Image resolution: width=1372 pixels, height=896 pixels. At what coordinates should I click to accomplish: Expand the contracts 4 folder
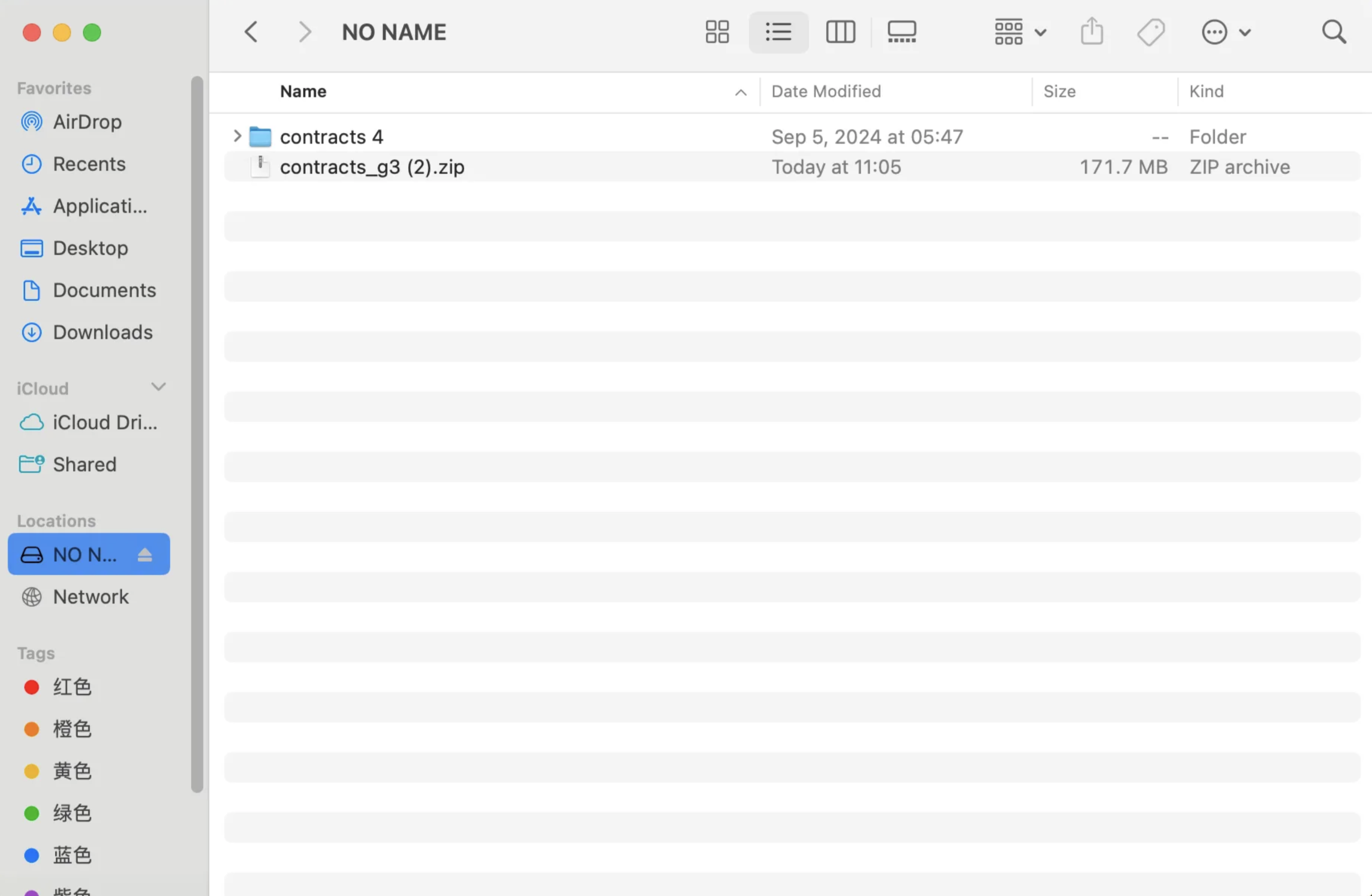click(x=236, y=137)
